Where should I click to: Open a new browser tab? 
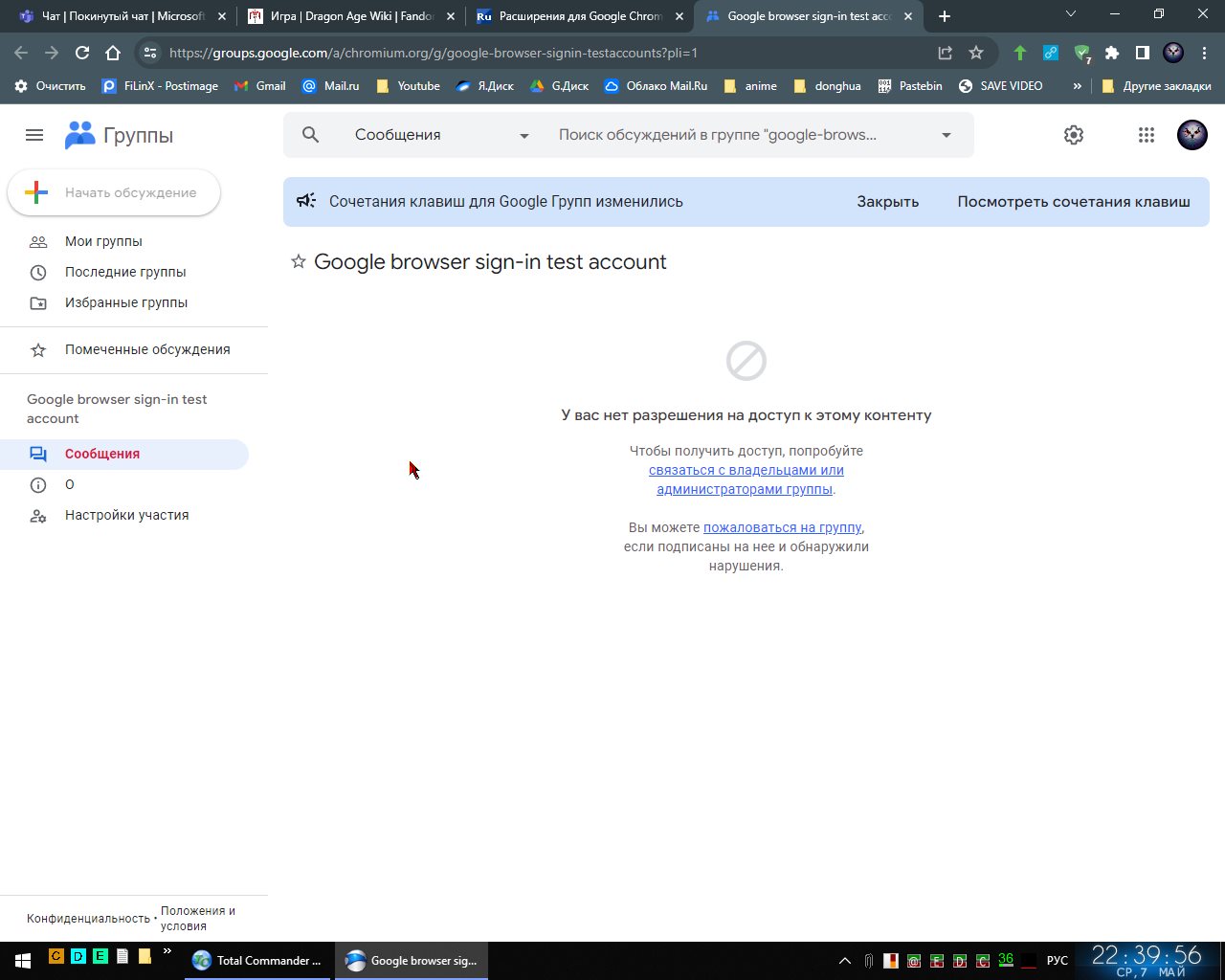click(945, 16)
